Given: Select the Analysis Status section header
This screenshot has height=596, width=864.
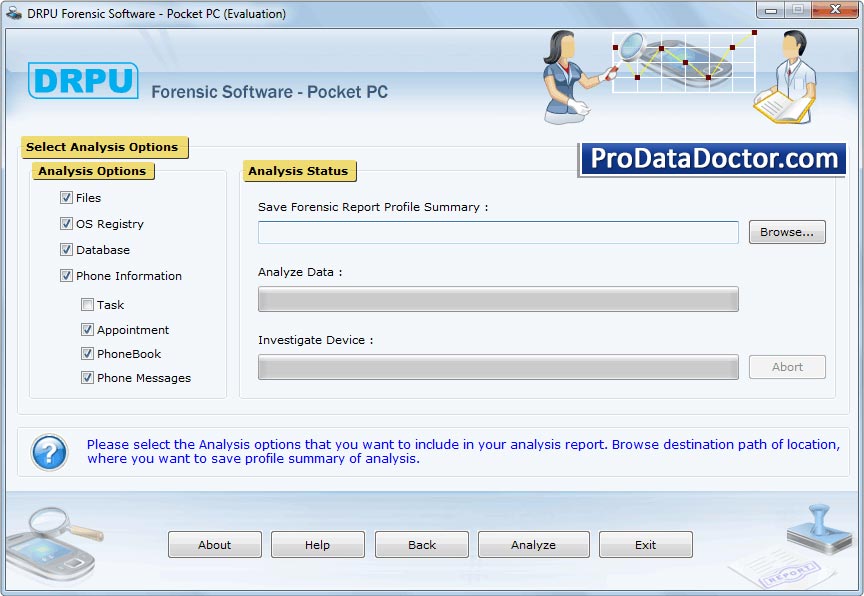Looking at the screenshot, I should (299, 171).
